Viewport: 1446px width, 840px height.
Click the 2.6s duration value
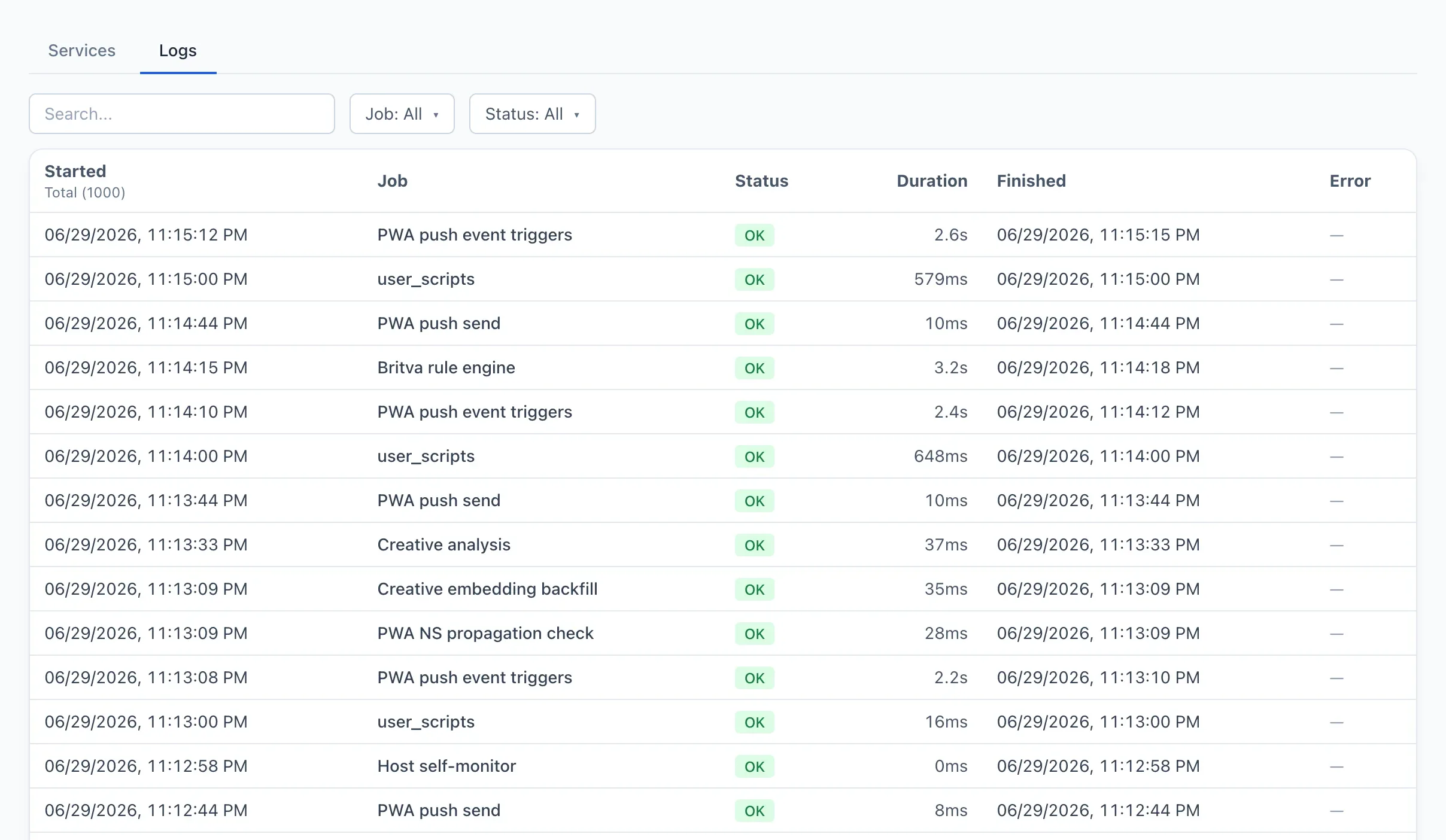click(x=950, y=235)
